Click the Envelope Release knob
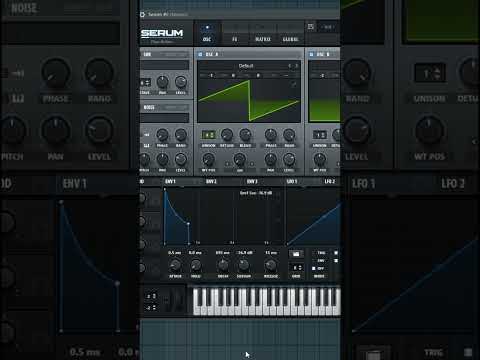 click(x=270, y=265)
